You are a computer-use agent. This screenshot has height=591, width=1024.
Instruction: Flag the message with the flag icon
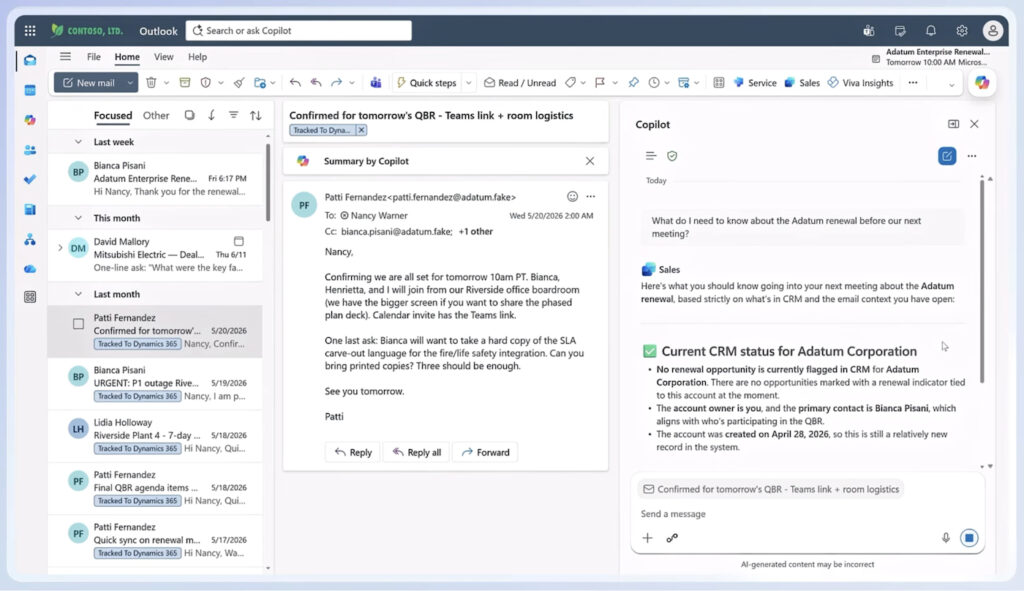[600, 83]
